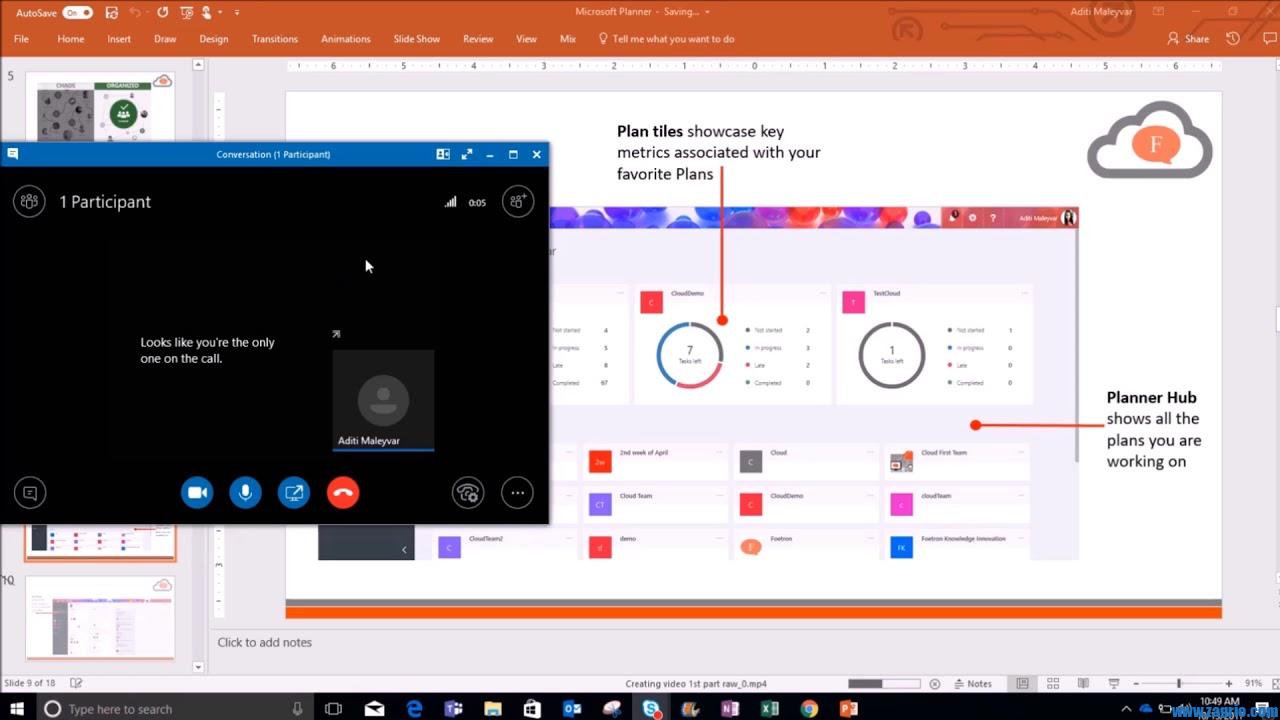Turn on video in Skype call

(x=197, y=492)
